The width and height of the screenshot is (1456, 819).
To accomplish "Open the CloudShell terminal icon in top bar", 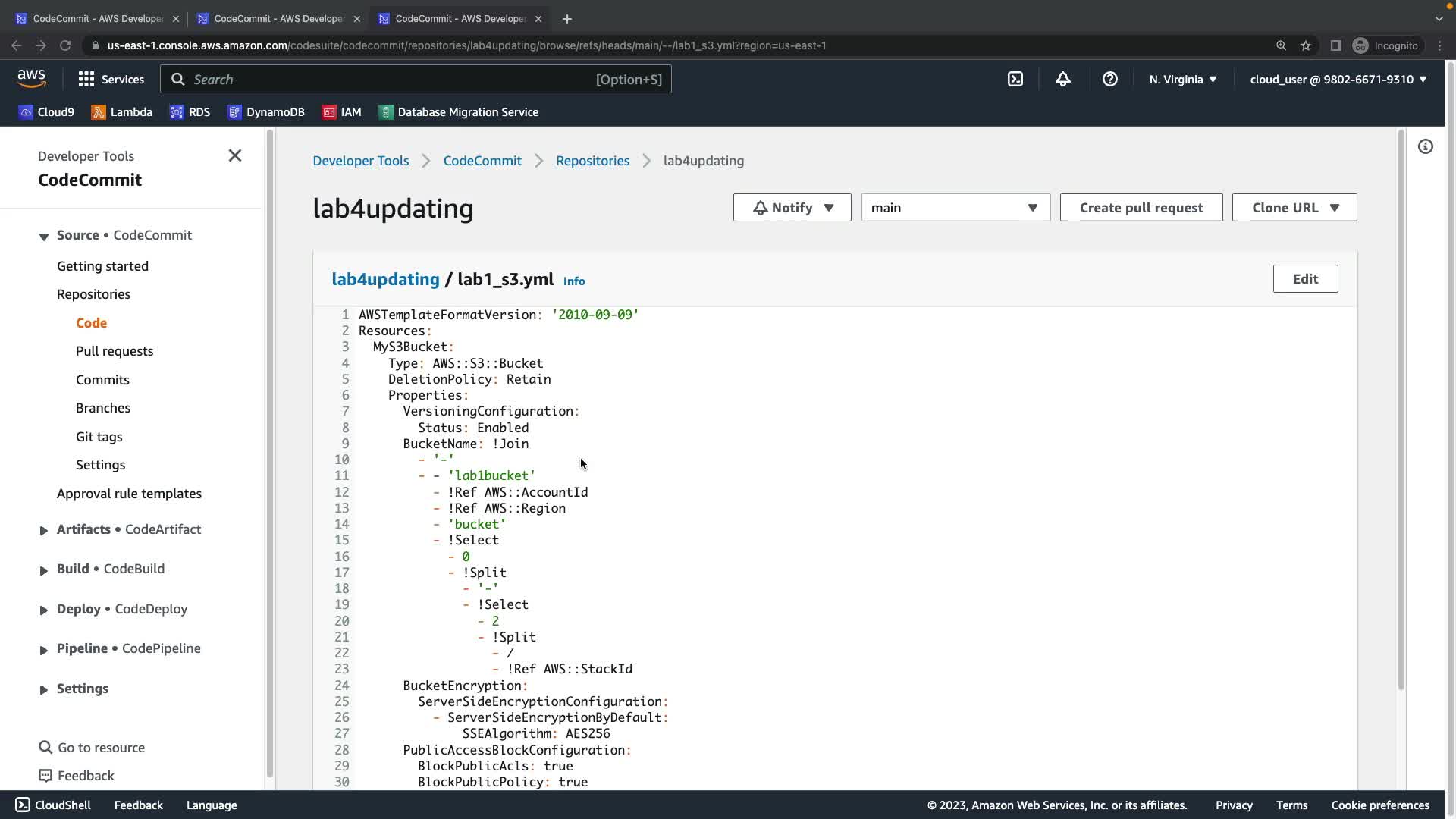I will (x=1015, y=79).
